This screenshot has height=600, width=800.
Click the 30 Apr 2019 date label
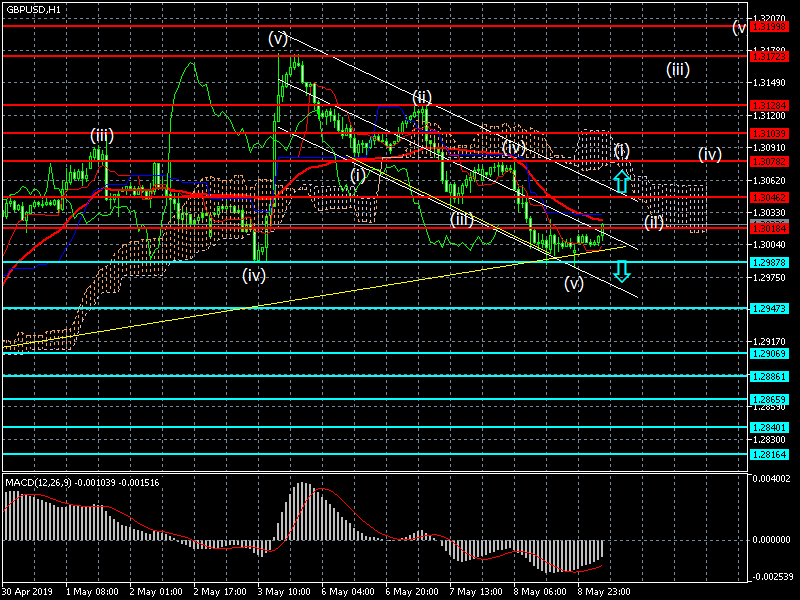(x=27, y=592)
